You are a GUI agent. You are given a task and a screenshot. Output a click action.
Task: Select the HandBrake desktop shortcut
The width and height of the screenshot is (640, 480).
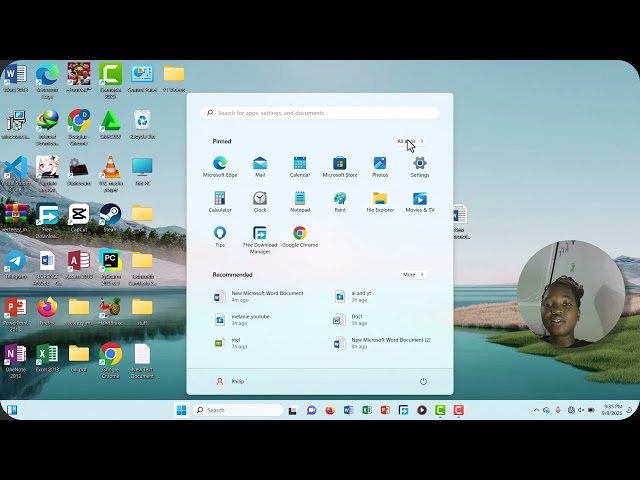click(x=110, y=311)
